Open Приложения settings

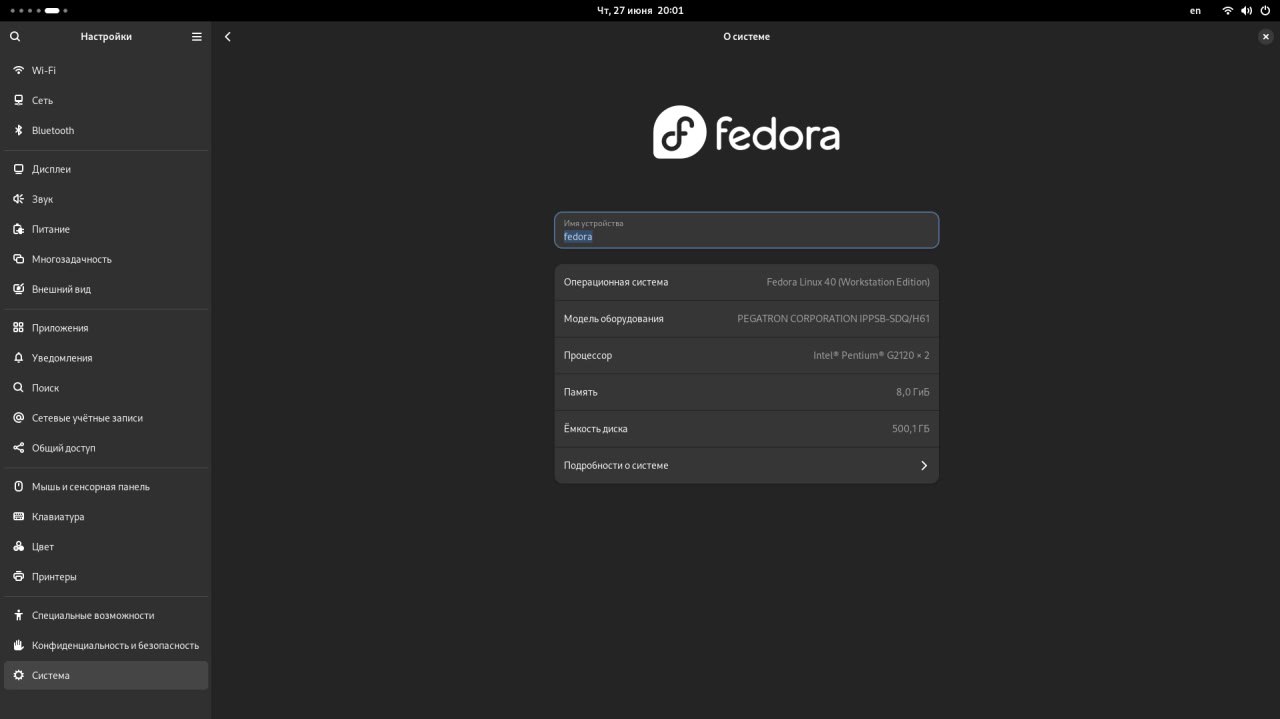point(106,328)
